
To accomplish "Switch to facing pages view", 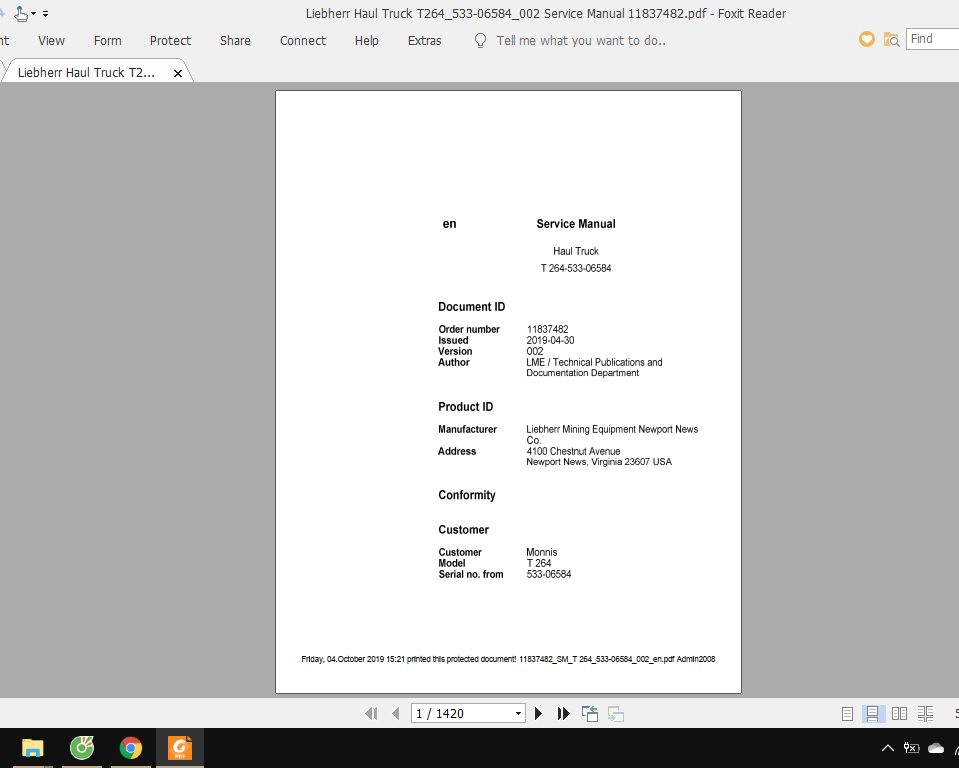I will coord(899,714).
